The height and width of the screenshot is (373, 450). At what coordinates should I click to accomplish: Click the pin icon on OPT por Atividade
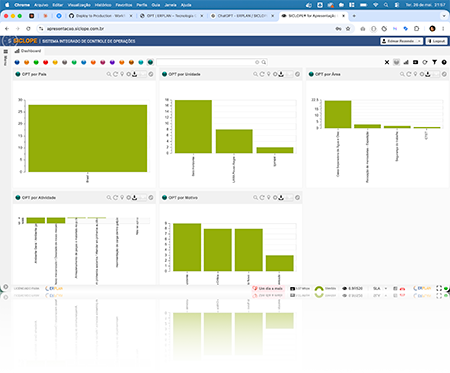[x=122, y=198]
